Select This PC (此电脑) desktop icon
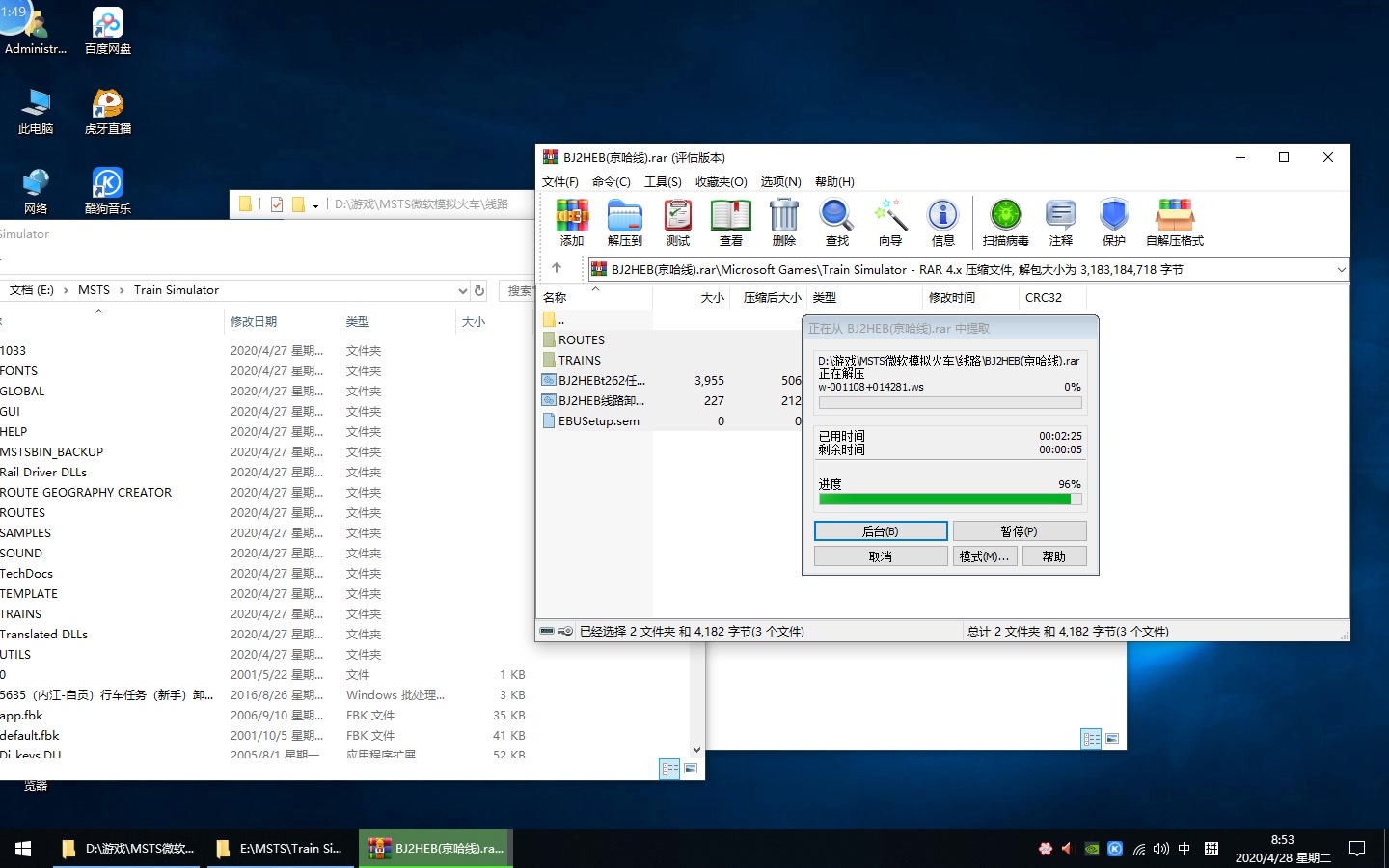 [x=36, y=111]
